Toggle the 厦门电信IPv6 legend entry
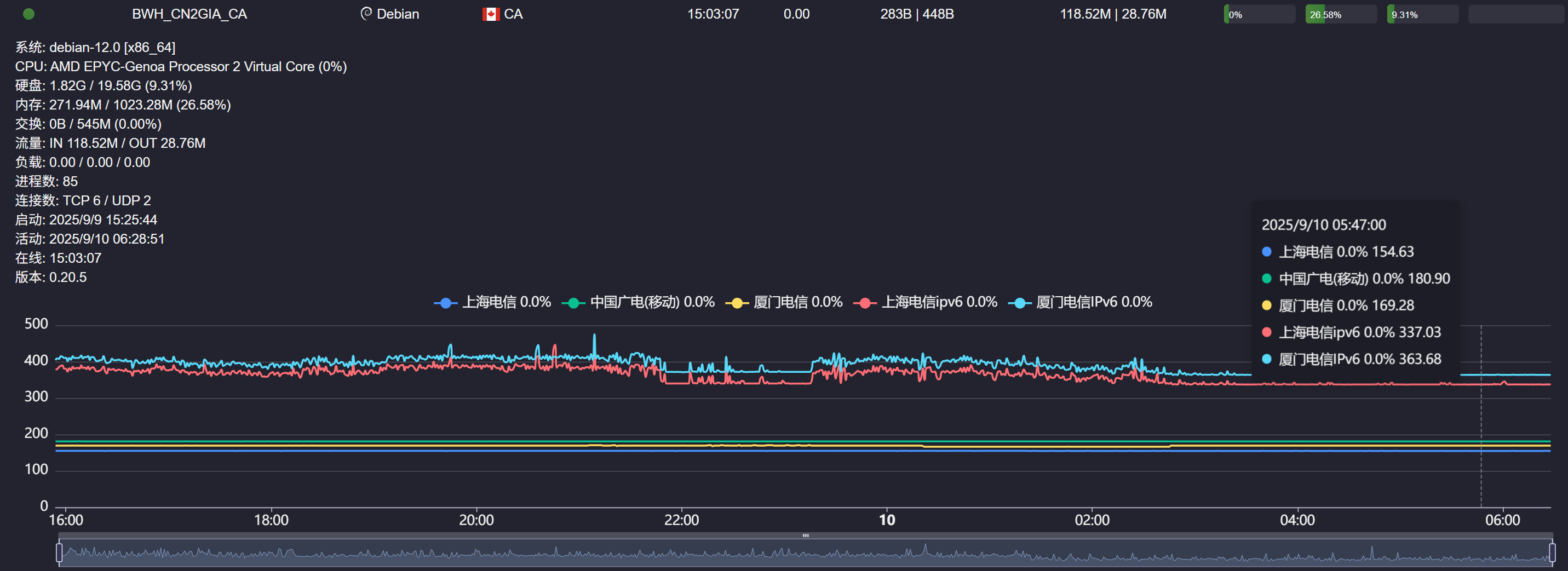Viewport: 1568px width, 571px height. pos(1079,302)
